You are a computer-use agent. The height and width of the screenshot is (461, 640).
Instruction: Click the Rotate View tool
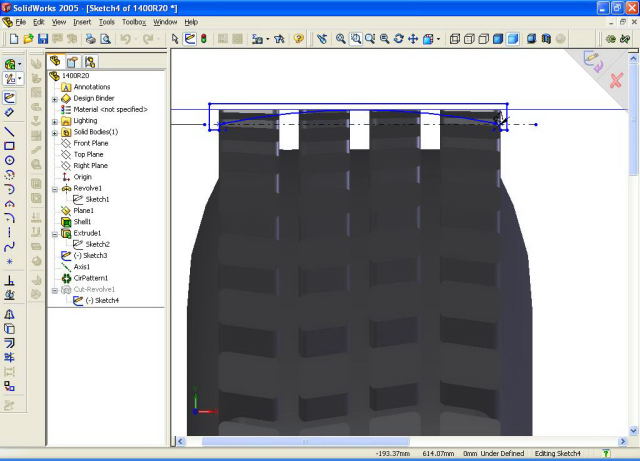(x=399, y=39)
